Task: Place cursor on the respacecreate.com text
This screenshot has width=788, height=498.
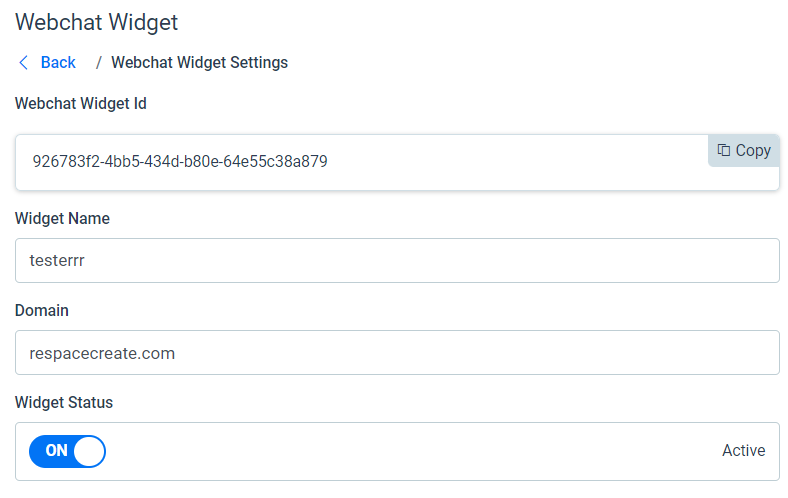Action: point(102,353)
